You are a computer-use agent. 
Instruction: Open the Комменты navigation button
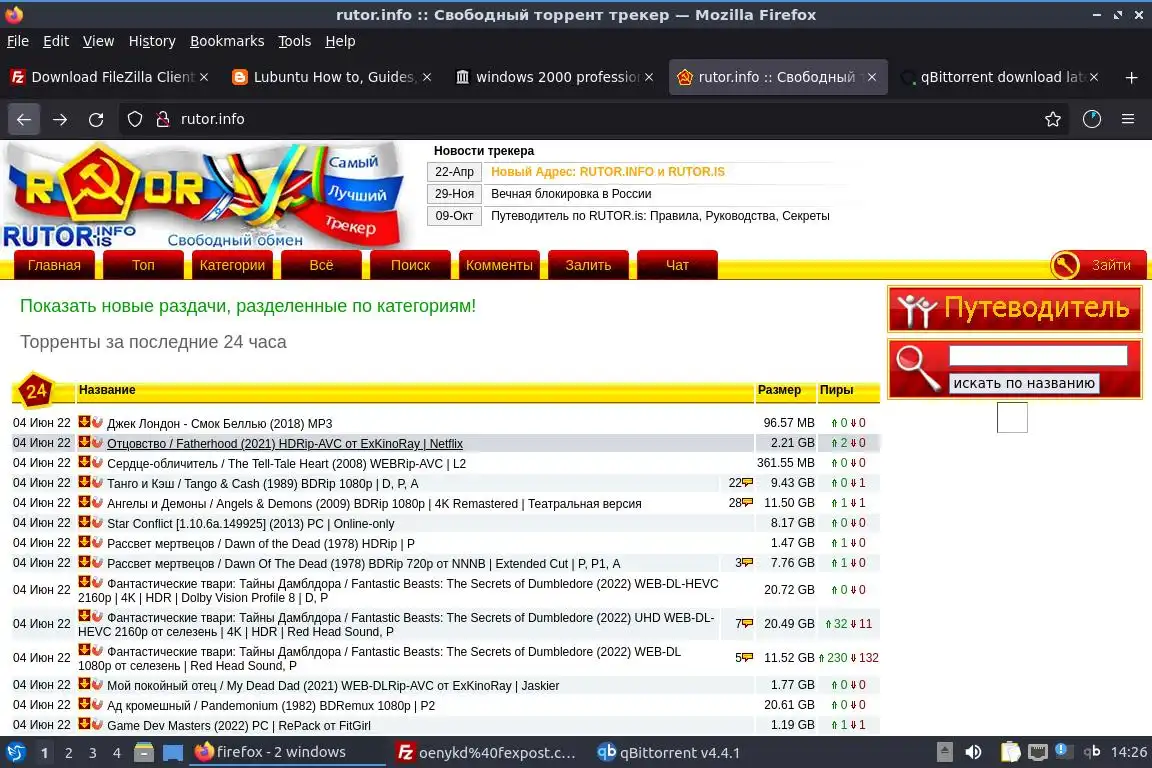(x=500, y=265)
